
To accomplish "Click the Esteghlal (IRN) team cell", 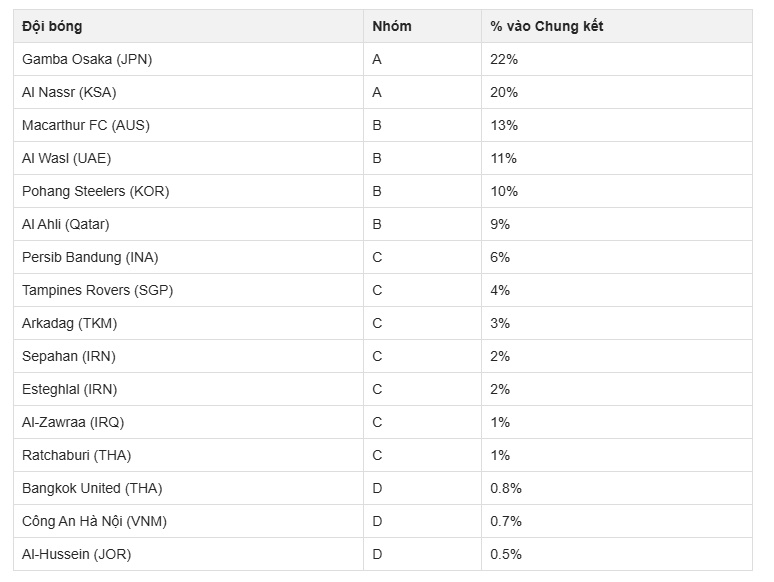I will (x=70, y=389).
